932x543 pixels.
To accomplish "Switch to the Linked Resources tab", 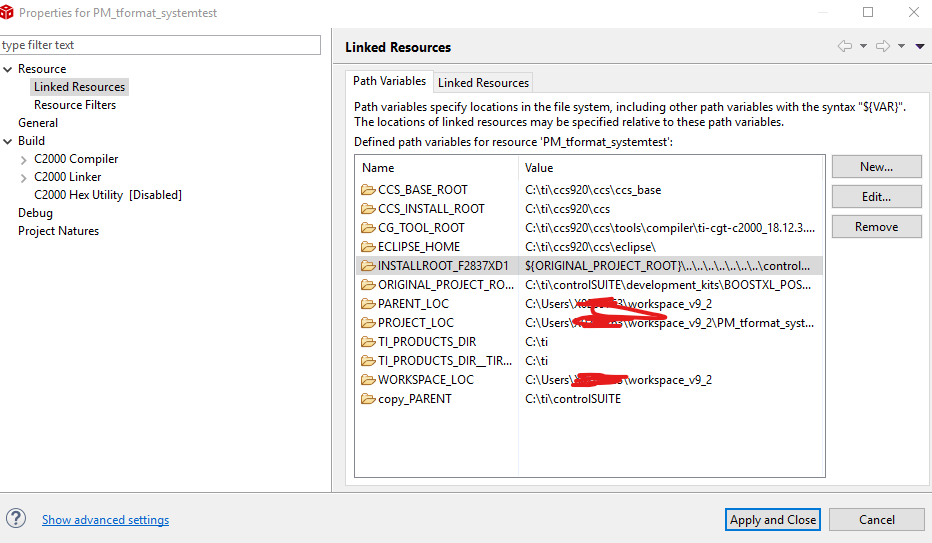I will tap(483, 83).
